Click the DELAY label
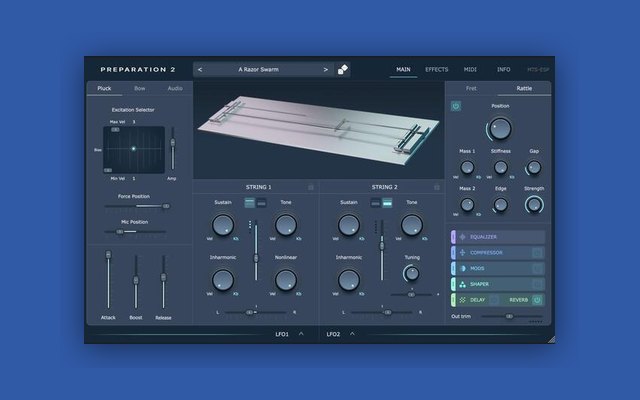Screen dimensions: 640x400 pos(478,300)
